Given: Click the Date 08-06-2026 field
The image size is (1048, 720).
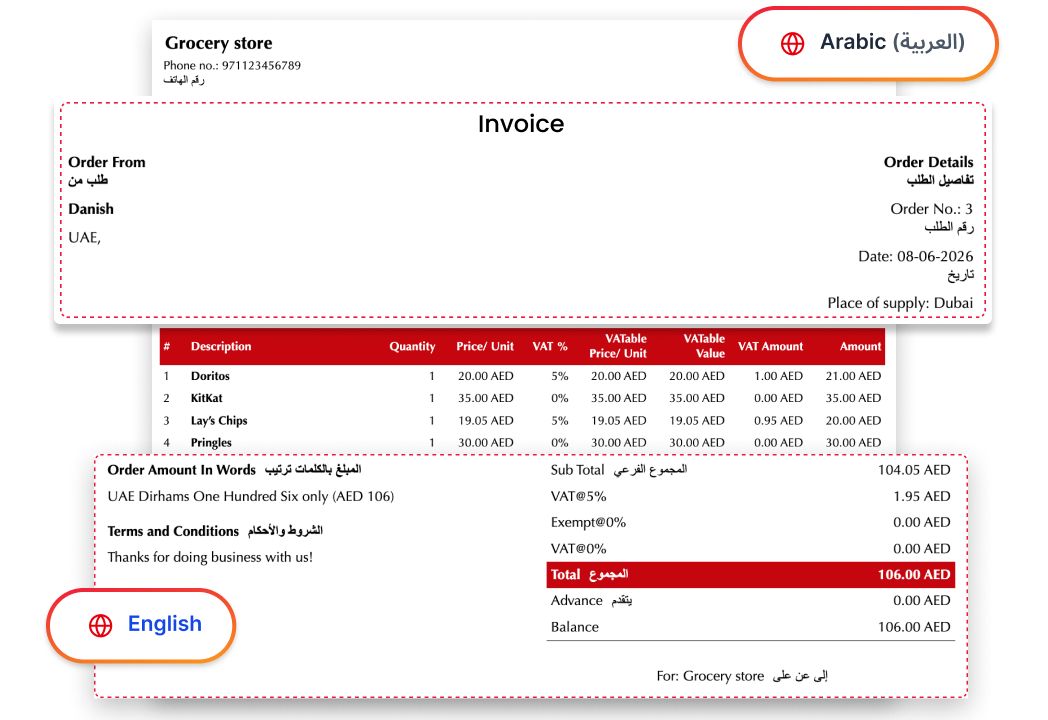Looking at the screenshot, I should 915,257.
